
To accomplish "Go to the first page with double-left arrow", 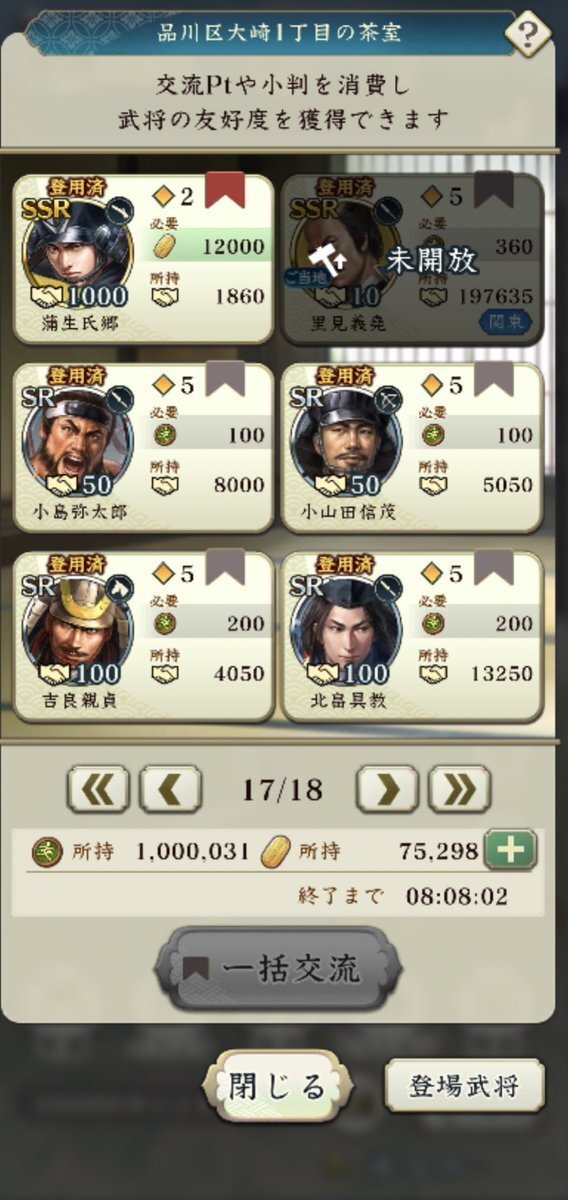I will 98,789.
